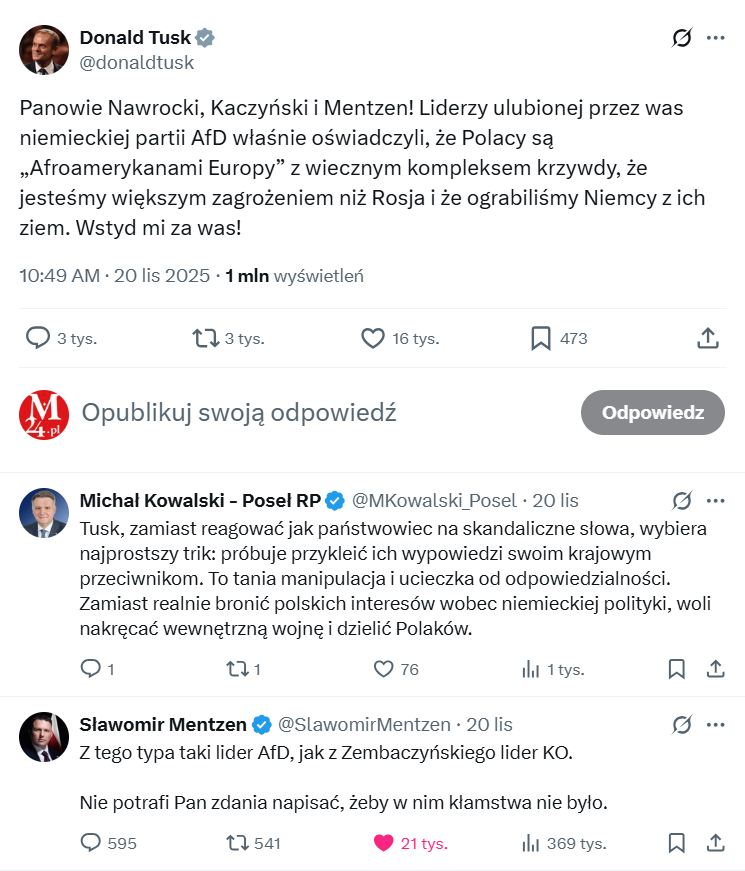Like Michał Kowalski's reply
745x871 pixels.
pyautogui.click(x=383, y=669)
